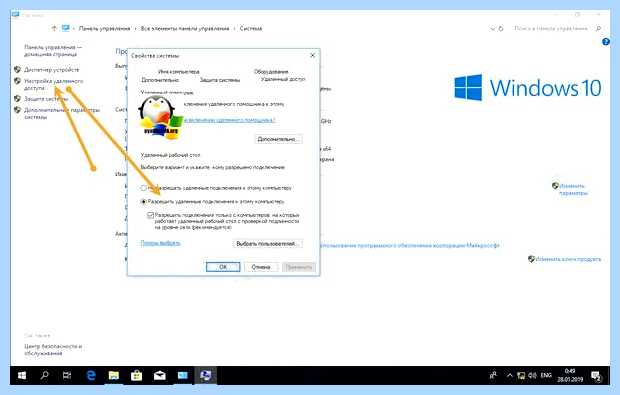Select the active System window taskbar icon
Viewport: 620px width, 395px height.
coord(206,375)
